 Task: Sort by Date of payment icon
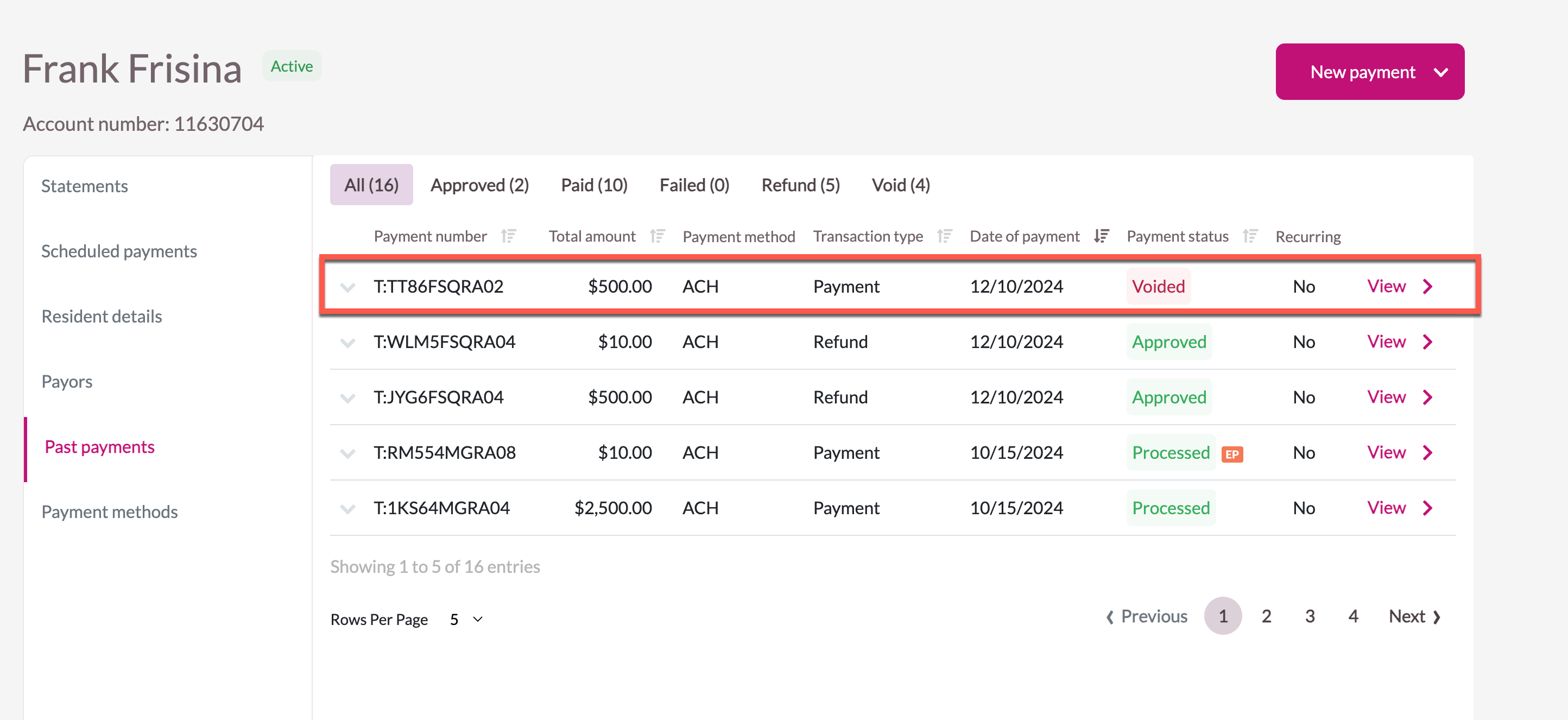1101,236
